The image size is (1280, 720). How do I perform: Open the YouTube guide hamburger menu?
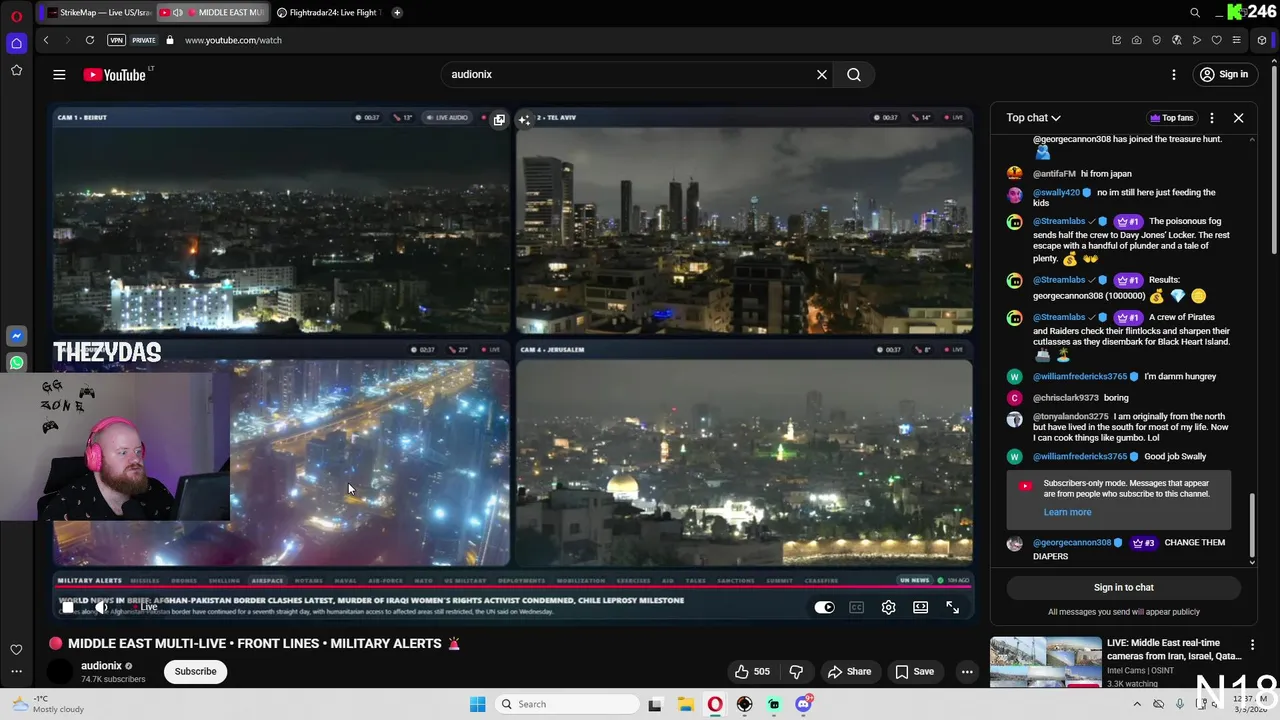(x=59, y=74)
